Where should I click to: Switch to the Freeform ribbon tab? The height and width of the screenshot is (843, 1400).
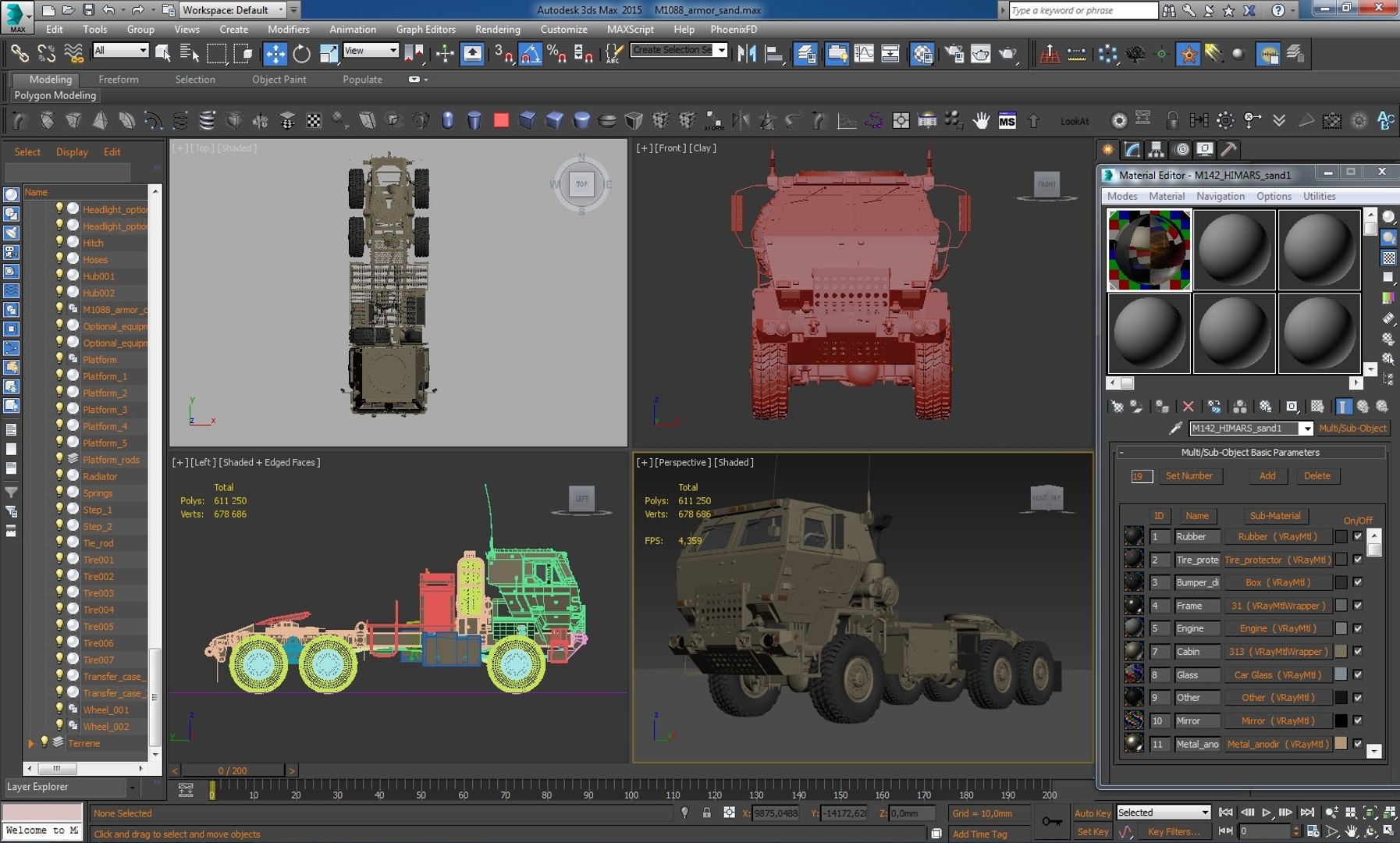pyautogui.click(x=118, y=79)
